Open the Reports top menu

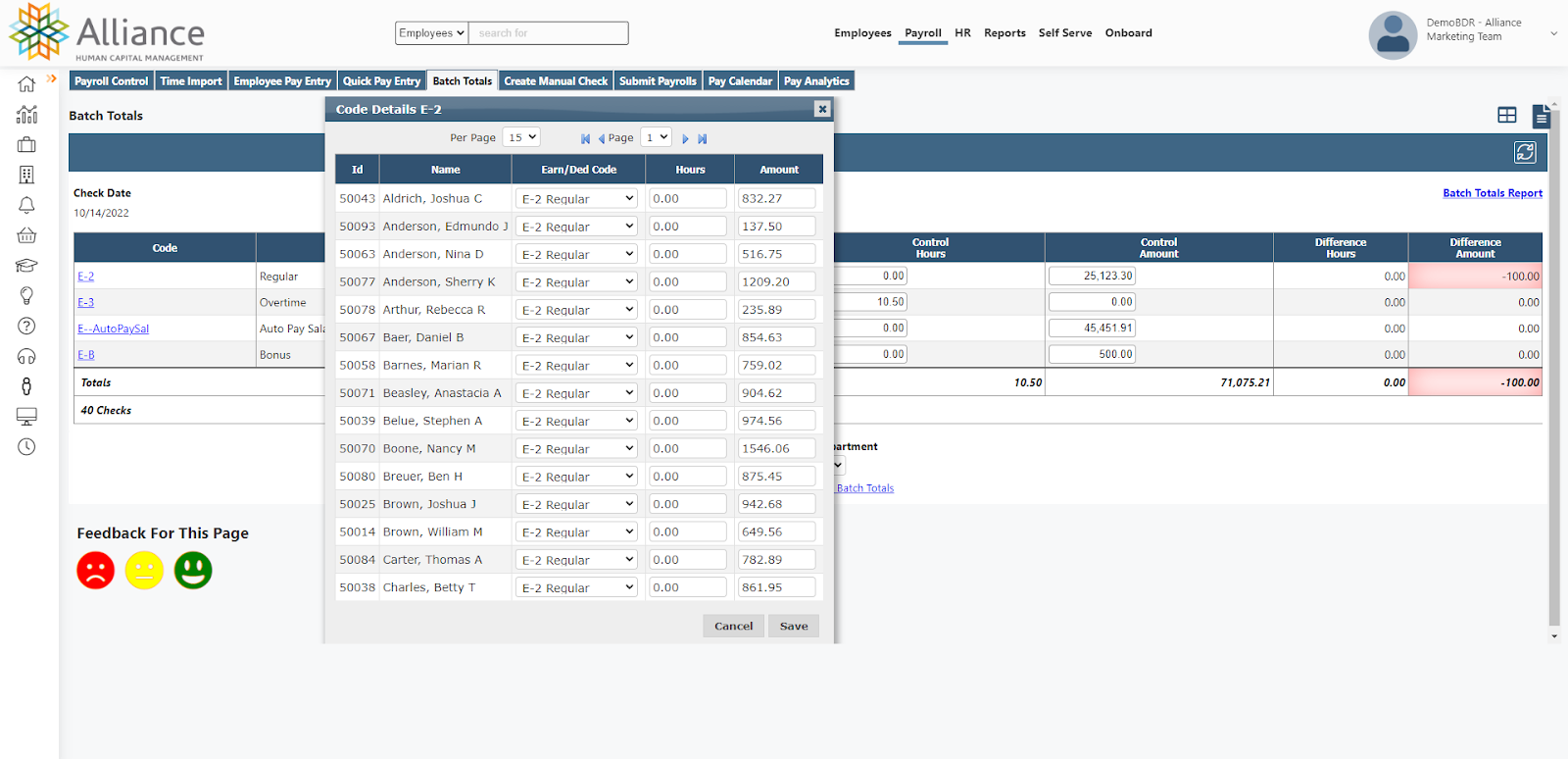1004,33
